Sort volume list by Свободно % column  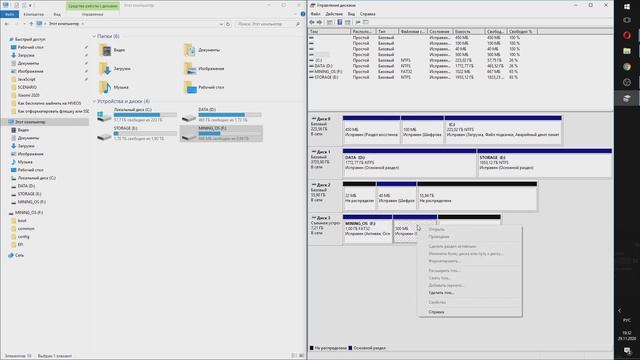[x=522, y=31]
